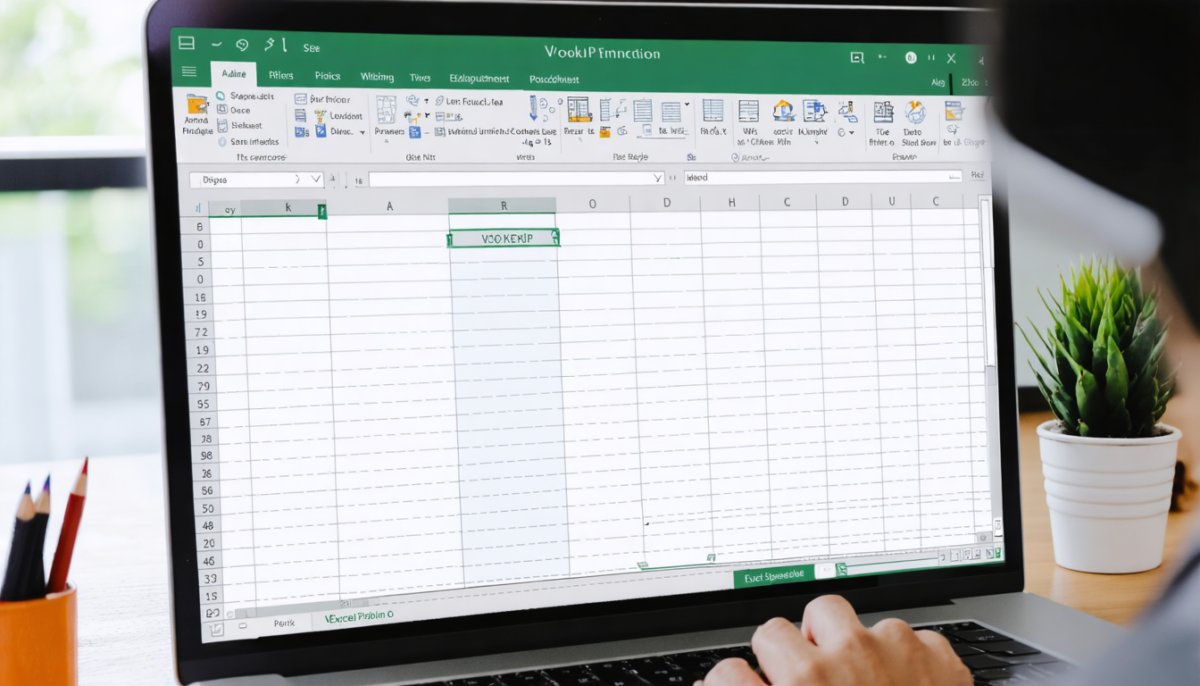Click the large orange paste folder icon
The height and width of the screenshot is (686, 1200).
click(197, 106)
